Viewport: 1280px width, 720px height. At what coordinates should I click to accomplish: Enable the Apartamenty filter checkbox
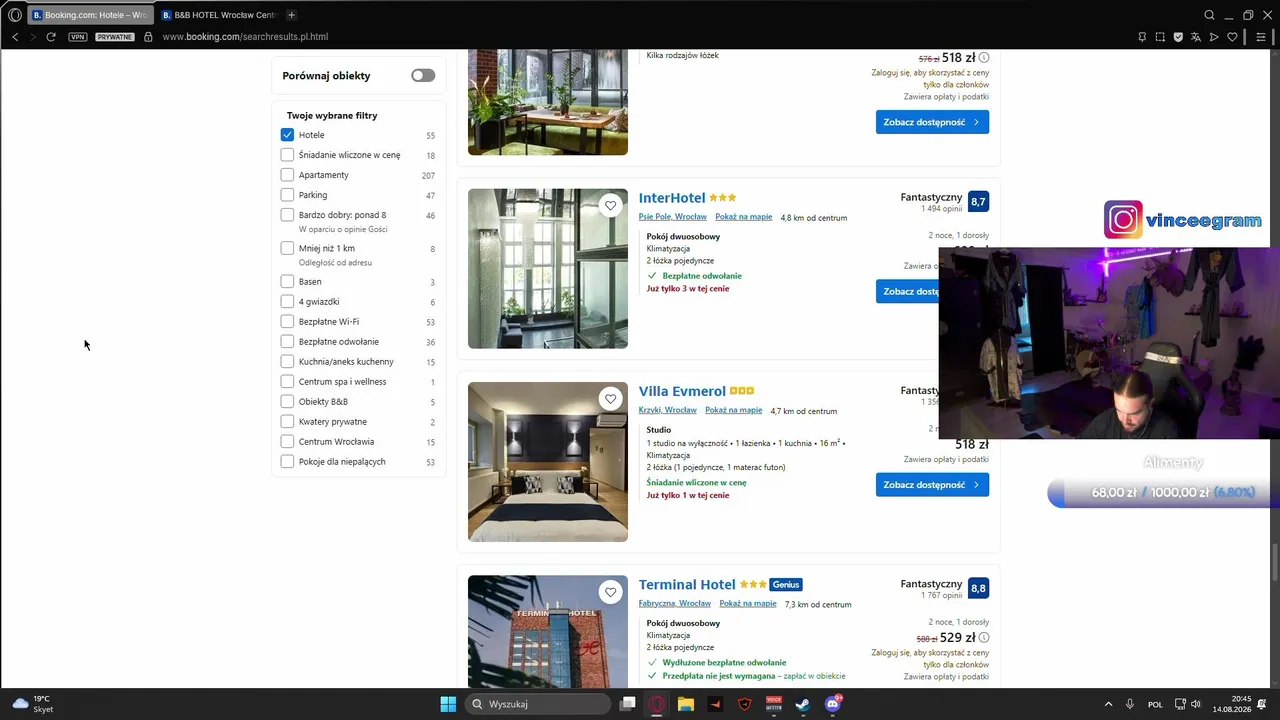(x=287, y=175)
